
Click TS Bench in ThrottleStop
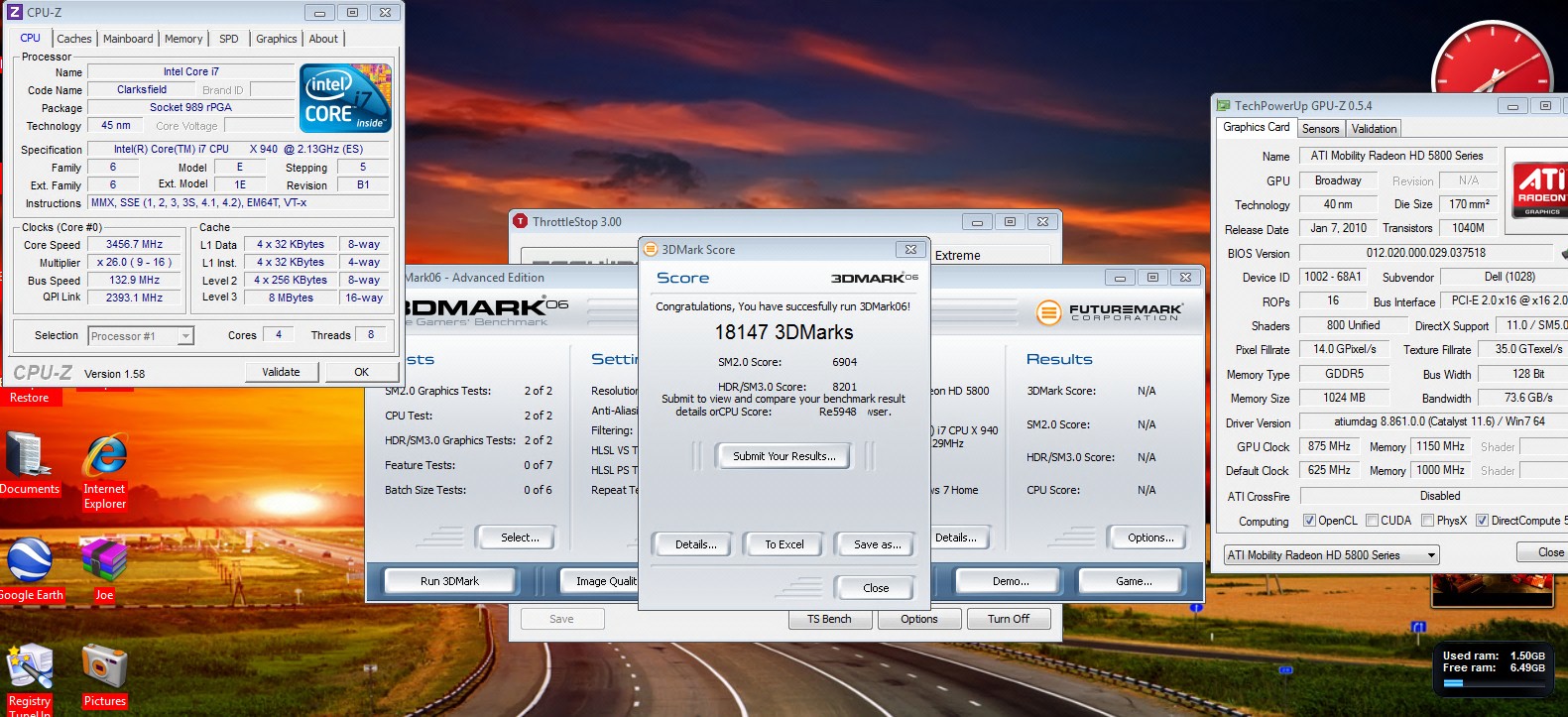pyautogui.click(x=829, y=619)
